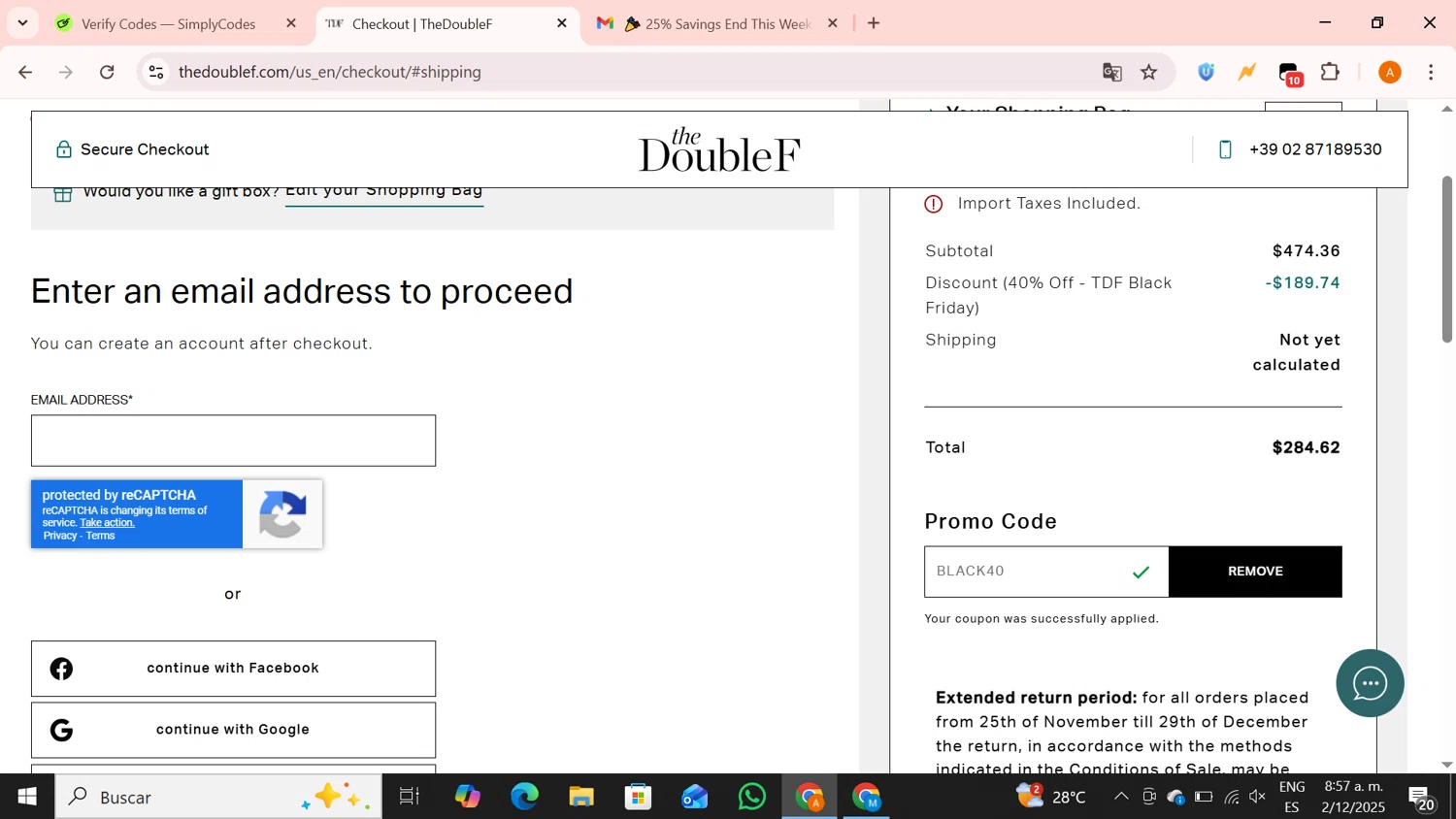This screenshot has width=1456, height=819.
Task: Click the Windows Buscar search box
Action: [x=218, y=797]
